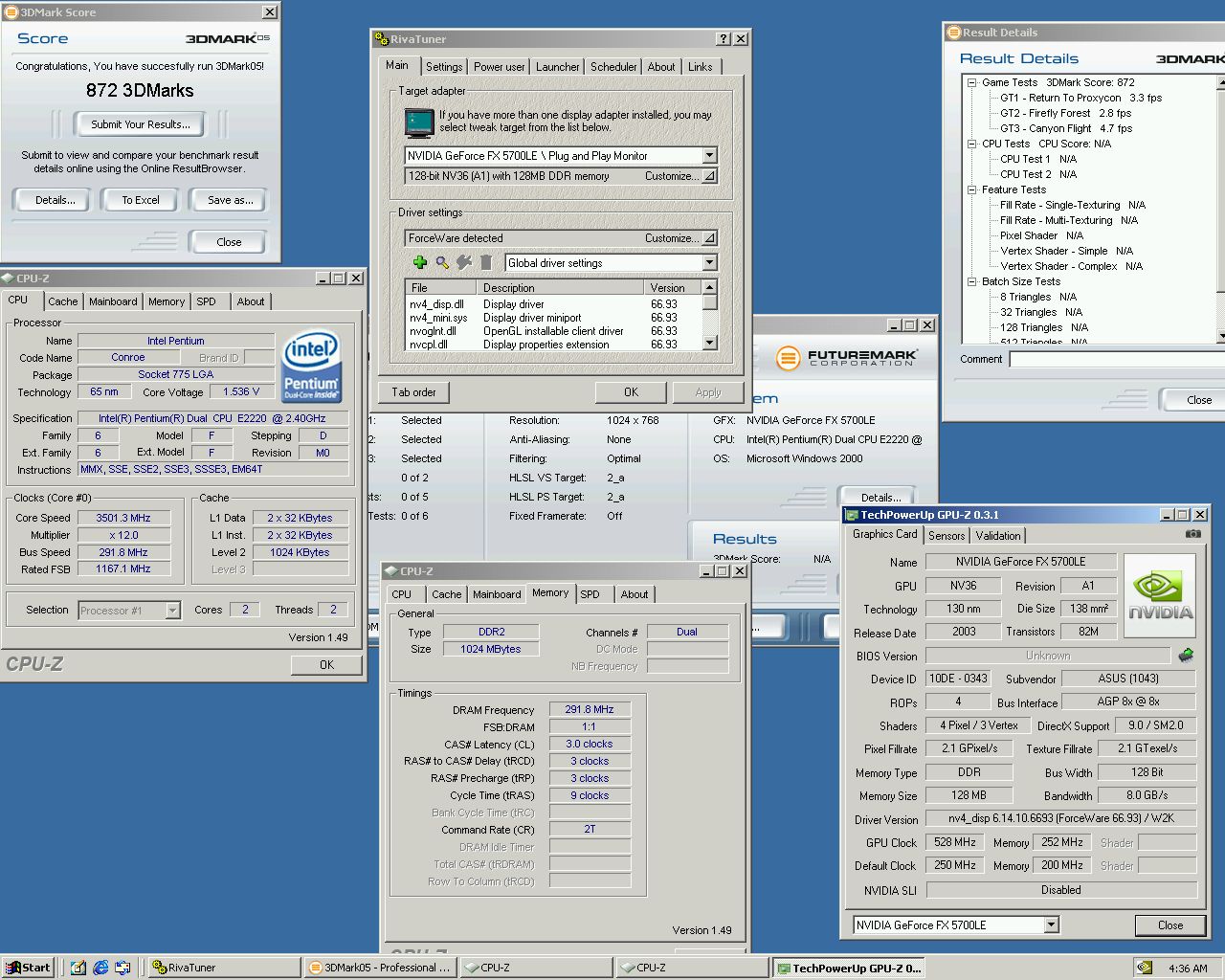Open Mainboard tab in CPU-Z processor window
The image size is (1225, 980).
click(113, 301)
